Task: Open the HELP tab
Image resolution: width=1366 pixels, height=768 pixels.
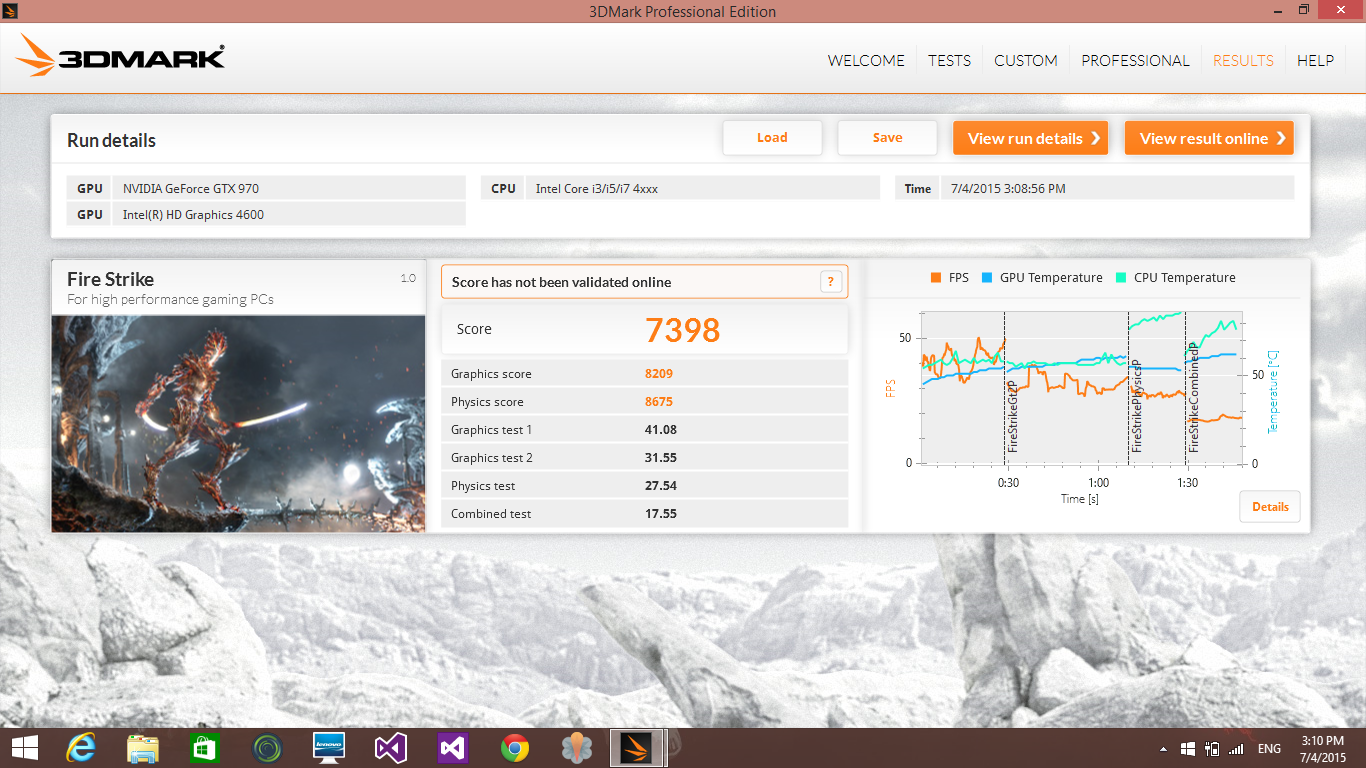Action: (x=1315, y=60)
